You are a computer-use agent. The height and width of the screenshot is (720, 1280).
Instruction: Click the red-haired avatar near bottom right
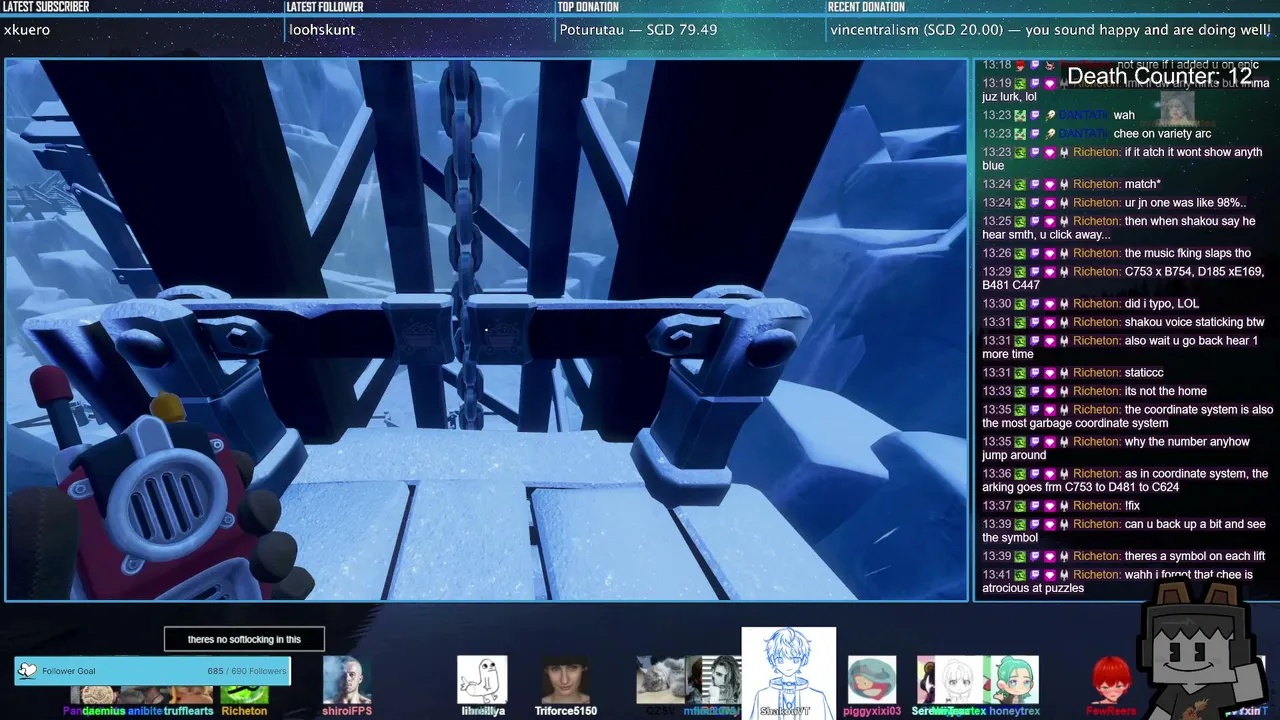1111,680
